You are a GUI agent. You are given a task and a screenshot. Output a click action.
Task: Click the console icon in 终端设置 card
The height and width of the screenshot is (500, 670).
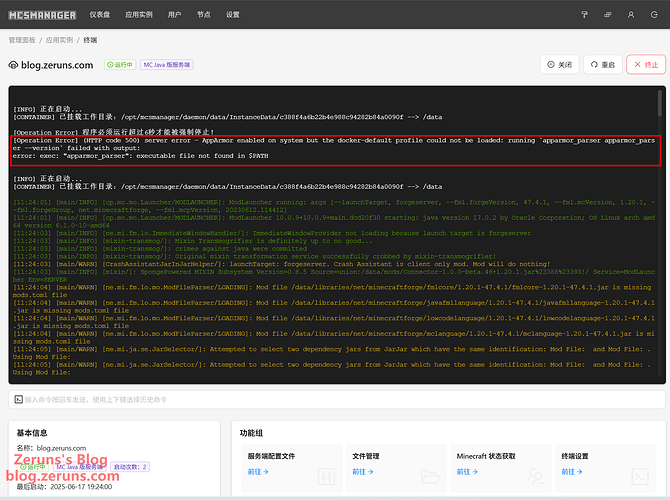click(640, 476)
